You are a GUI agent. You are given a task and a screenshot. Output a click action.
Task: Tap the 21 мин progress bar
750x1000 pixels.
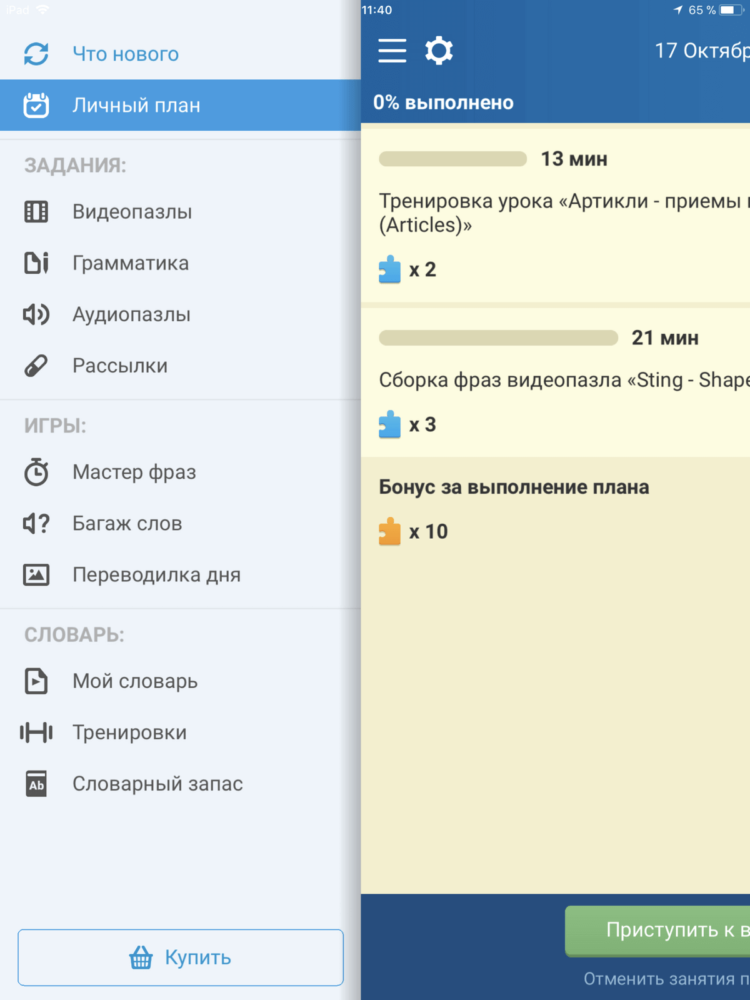tap(498, 338)
